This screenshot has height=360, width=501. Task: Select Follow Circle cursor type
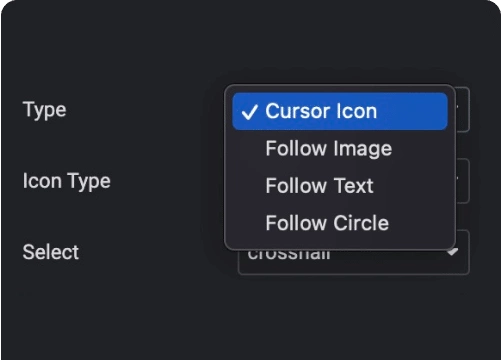(340, 223)
